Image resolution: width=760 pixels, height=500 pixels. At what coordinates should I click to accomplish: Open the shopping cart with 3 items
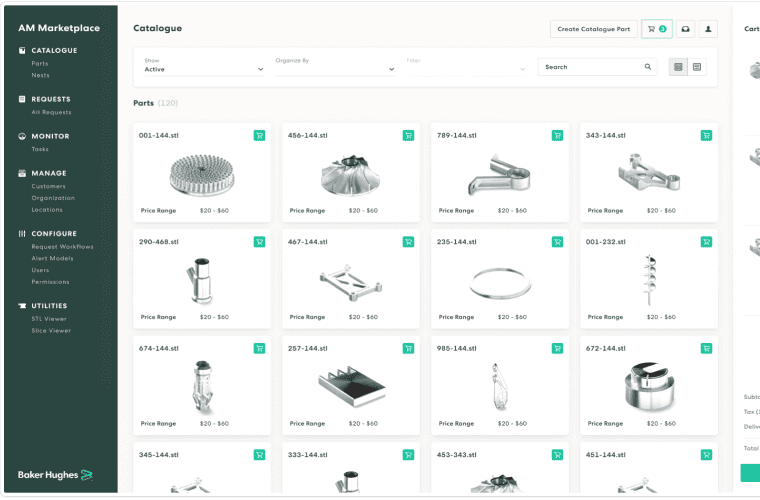tap(656, 29)
